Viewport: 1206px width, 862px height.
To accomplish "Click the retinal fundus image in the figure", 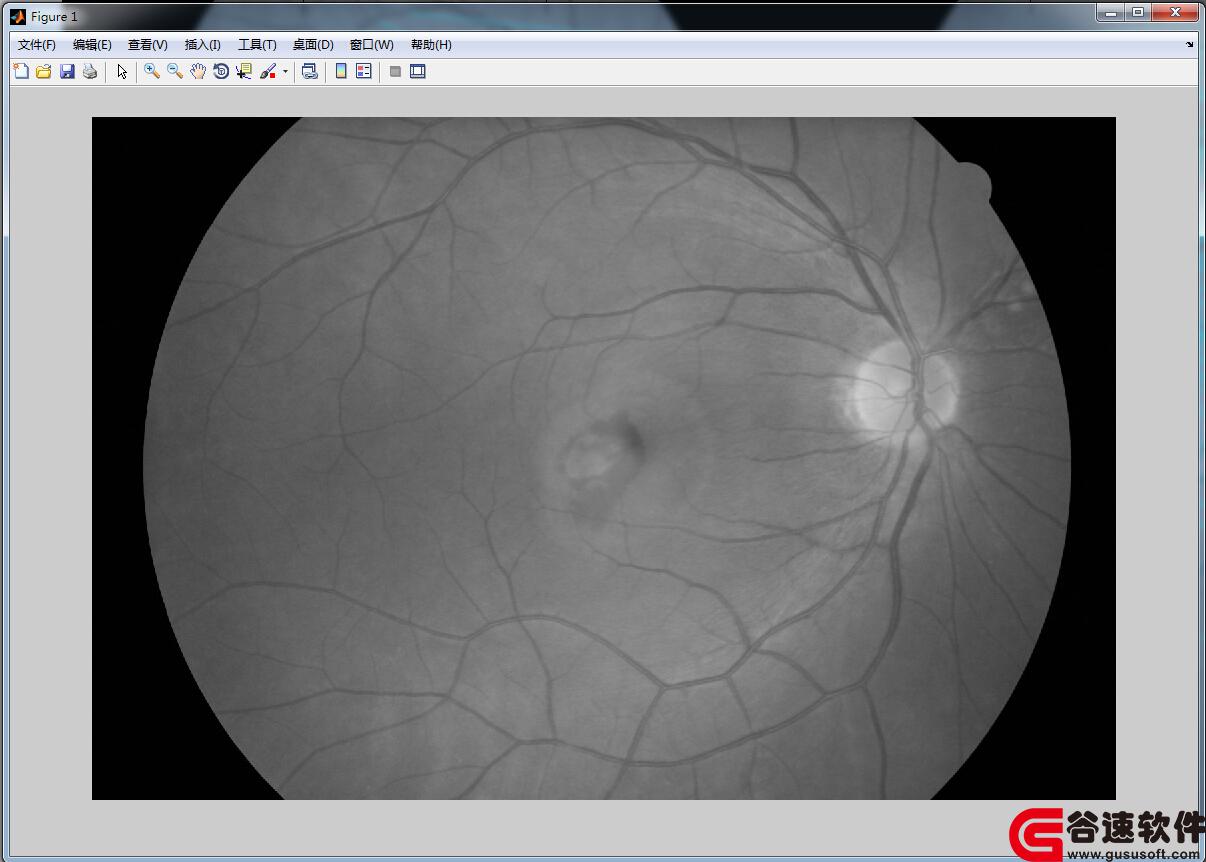I will (604, 458).
